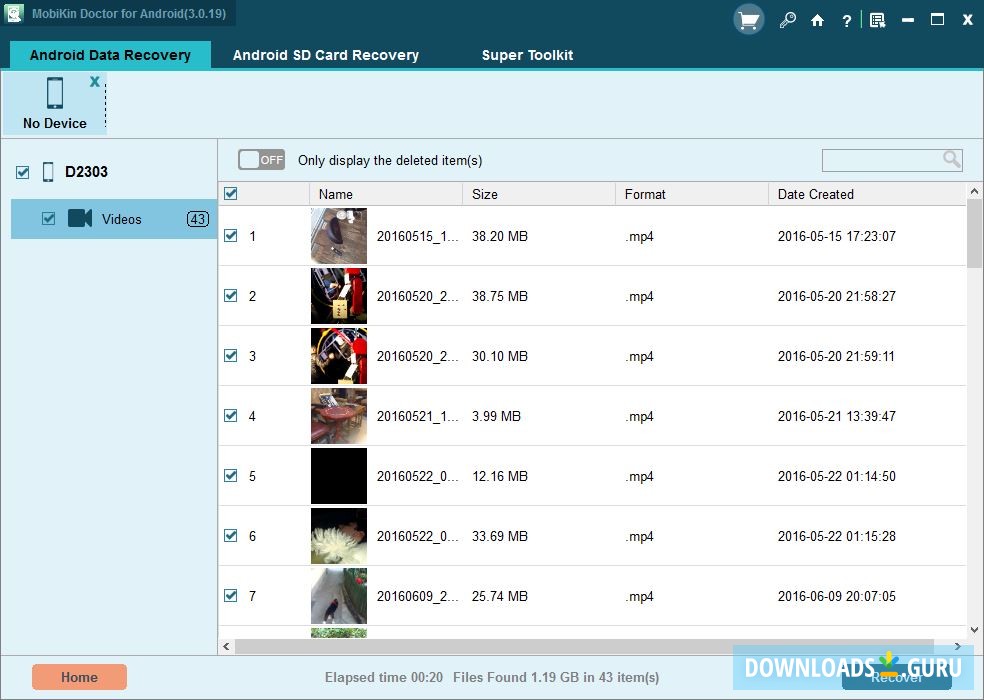
Task: Click the horizontal scrollbar right arrow
Action: 958,647
